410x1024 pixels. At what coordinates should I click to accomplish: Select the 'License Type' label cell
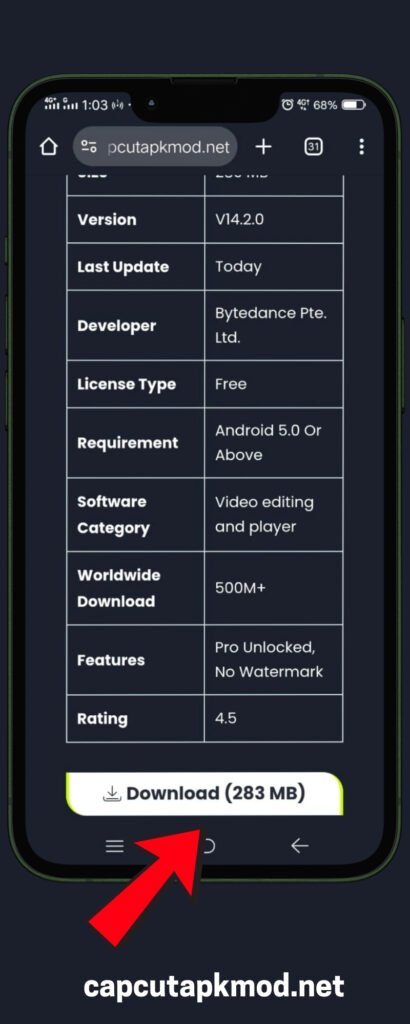click(136, 384)
